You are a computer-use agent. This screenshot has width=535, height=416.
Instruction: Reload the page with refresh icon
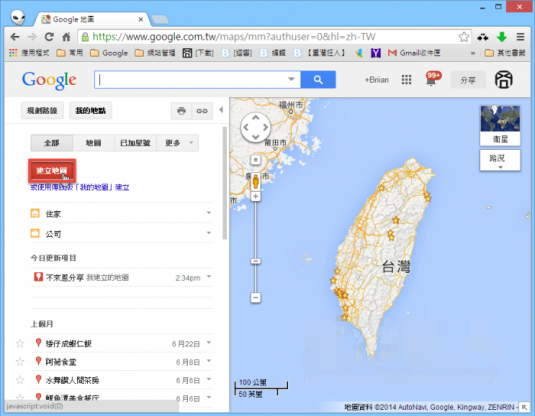coord(49,37)
